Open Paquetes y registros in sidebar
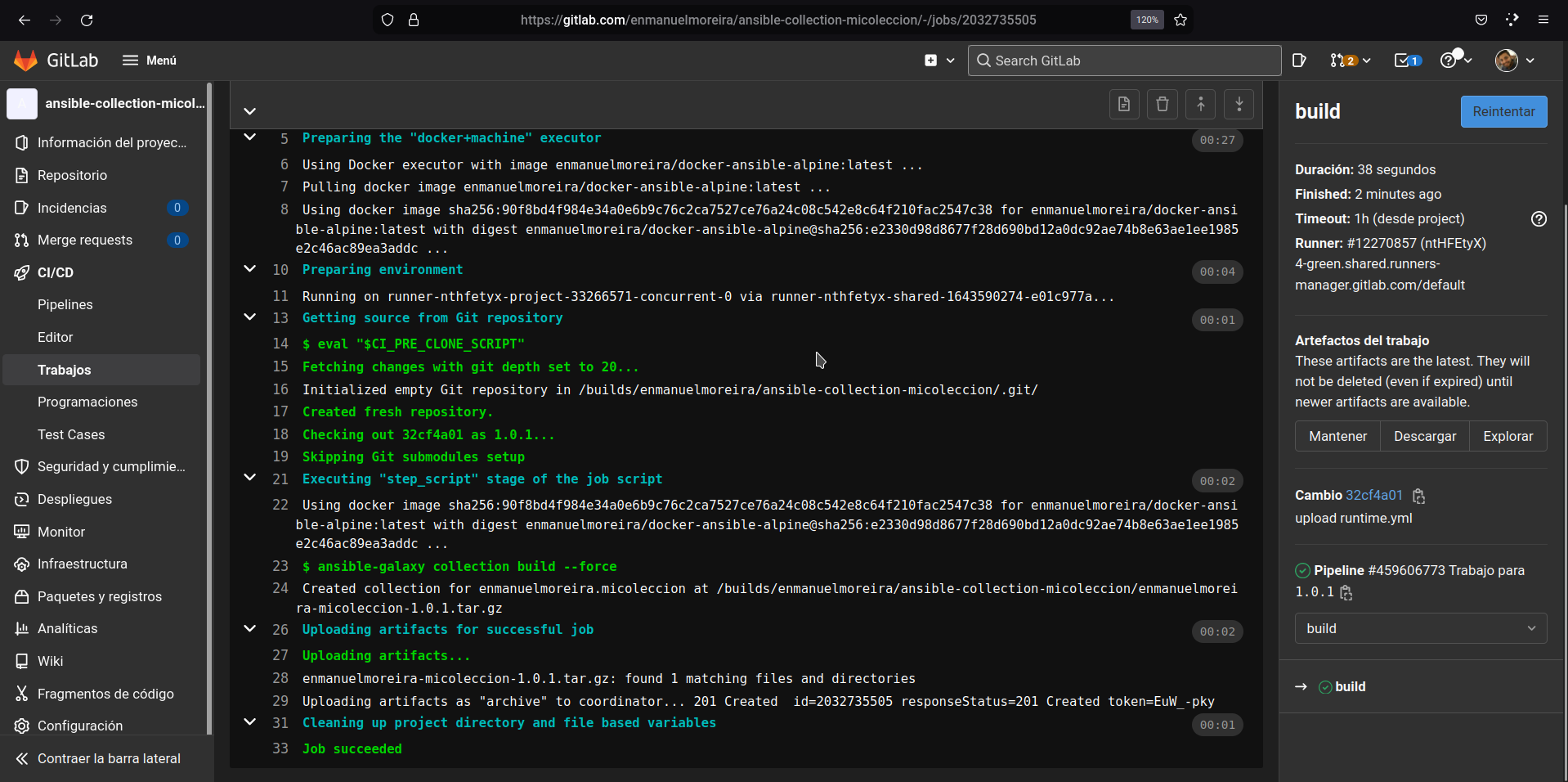Viewport: 1568px width, 782px height. coord(101,596)
